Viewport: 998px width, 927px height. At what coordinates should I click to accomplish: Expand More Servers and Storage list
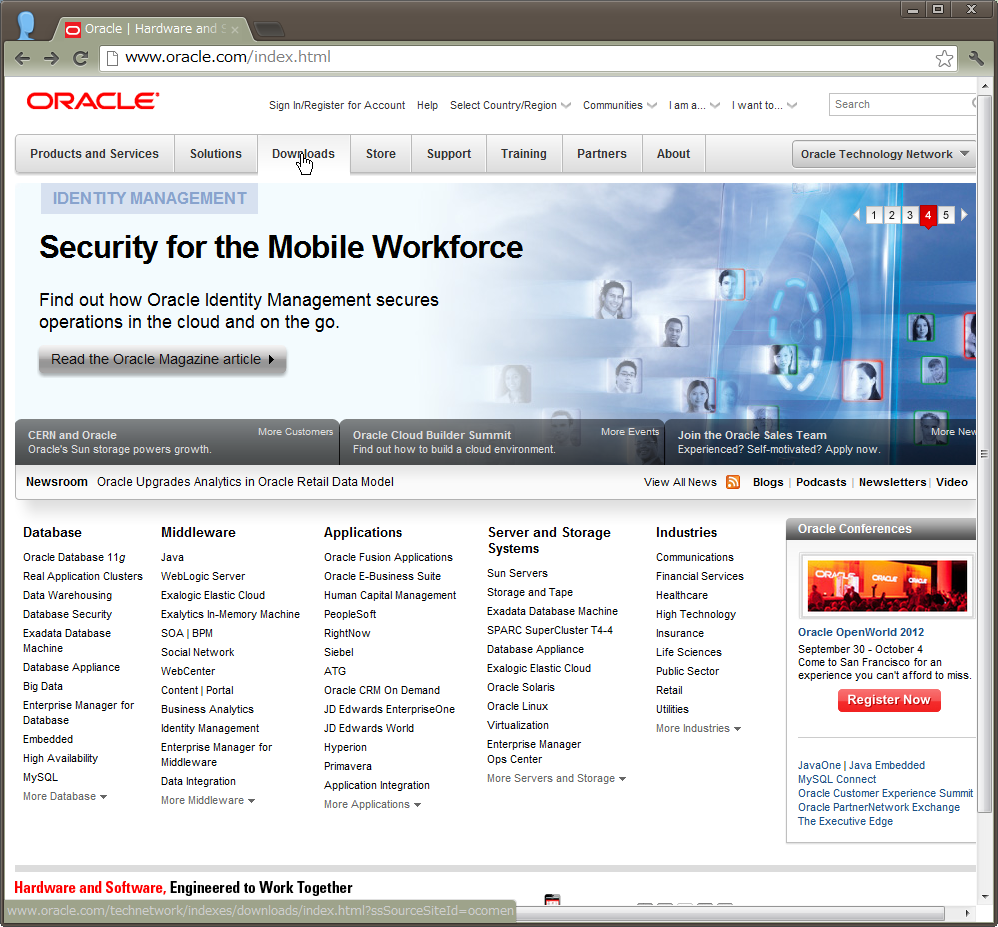556,778
